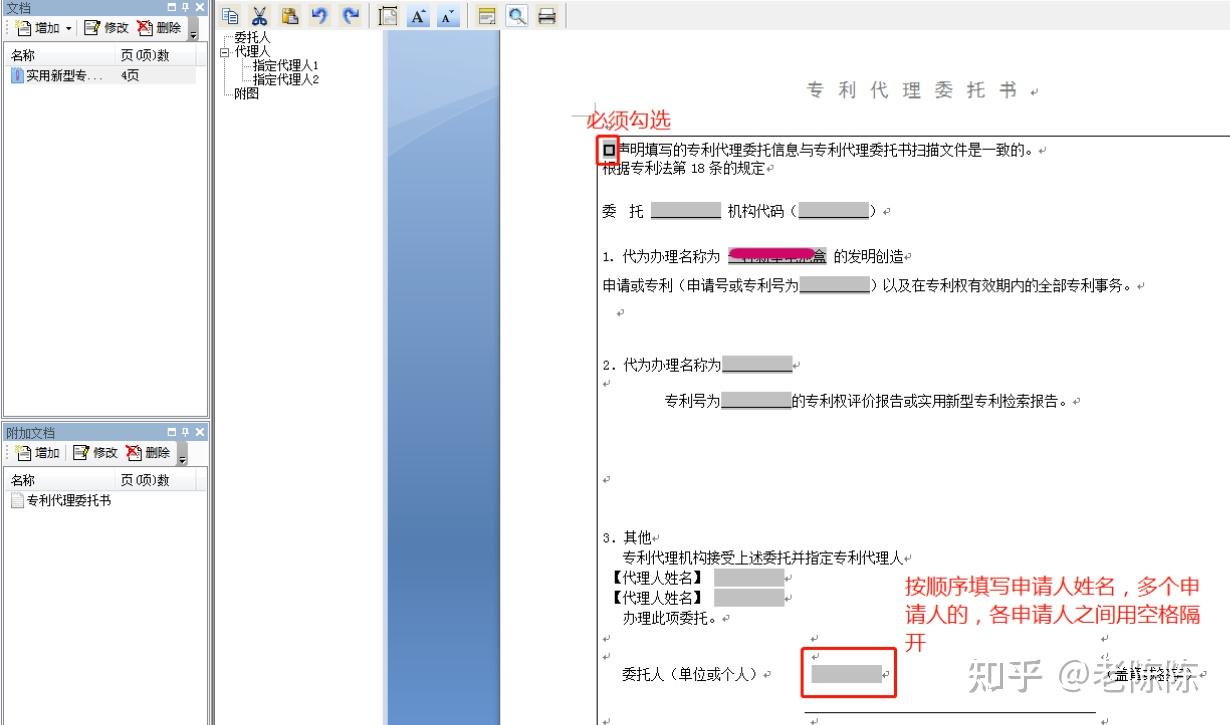Click the Cut scissors icon
Image resolution: width=1230 pixels, height=725 pixels.
[x=260, y=16]
